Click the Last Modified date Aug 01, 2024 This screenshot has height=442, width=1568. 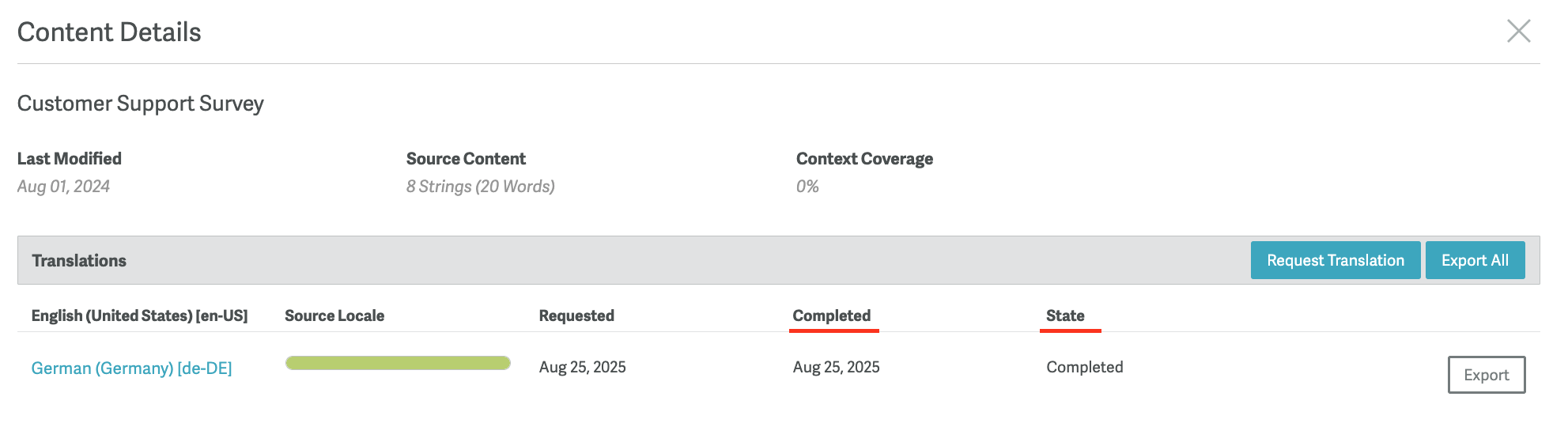(x=63, y=187)
